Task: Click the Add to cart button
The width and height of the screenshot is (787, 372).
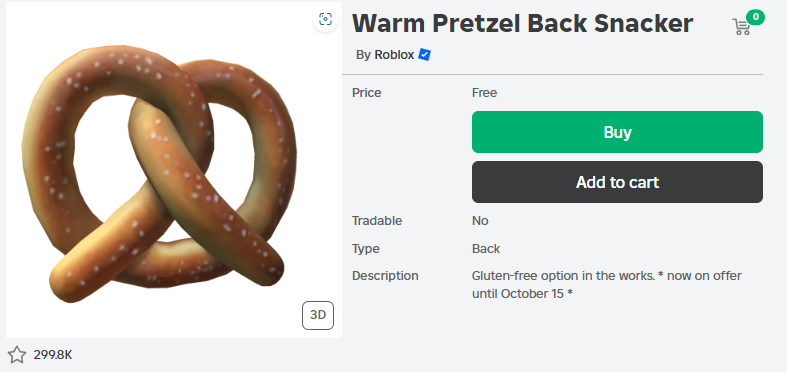Action: click(617, 182)
